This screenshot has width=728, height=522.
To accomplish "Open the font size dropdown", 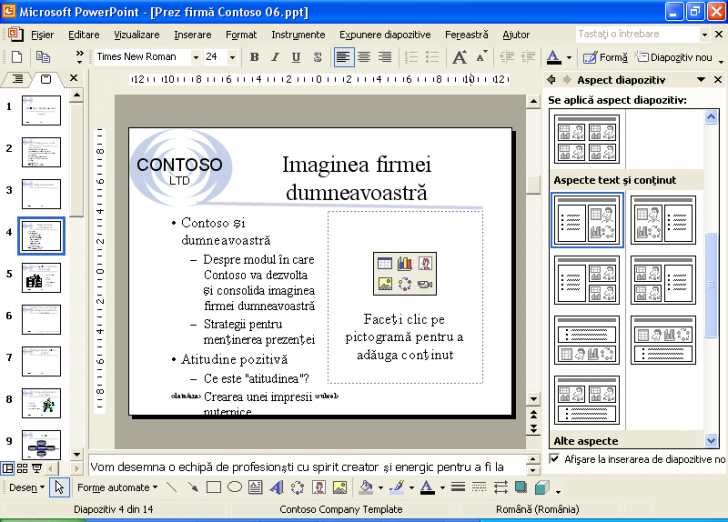I will pos(232,57).
